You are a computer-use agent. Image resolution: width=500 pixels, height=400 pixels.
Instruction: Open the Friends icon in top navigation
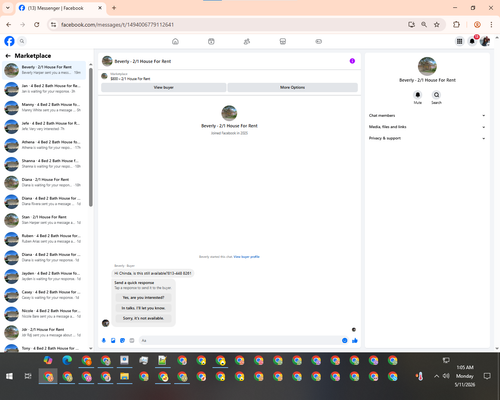click(247, 41)
